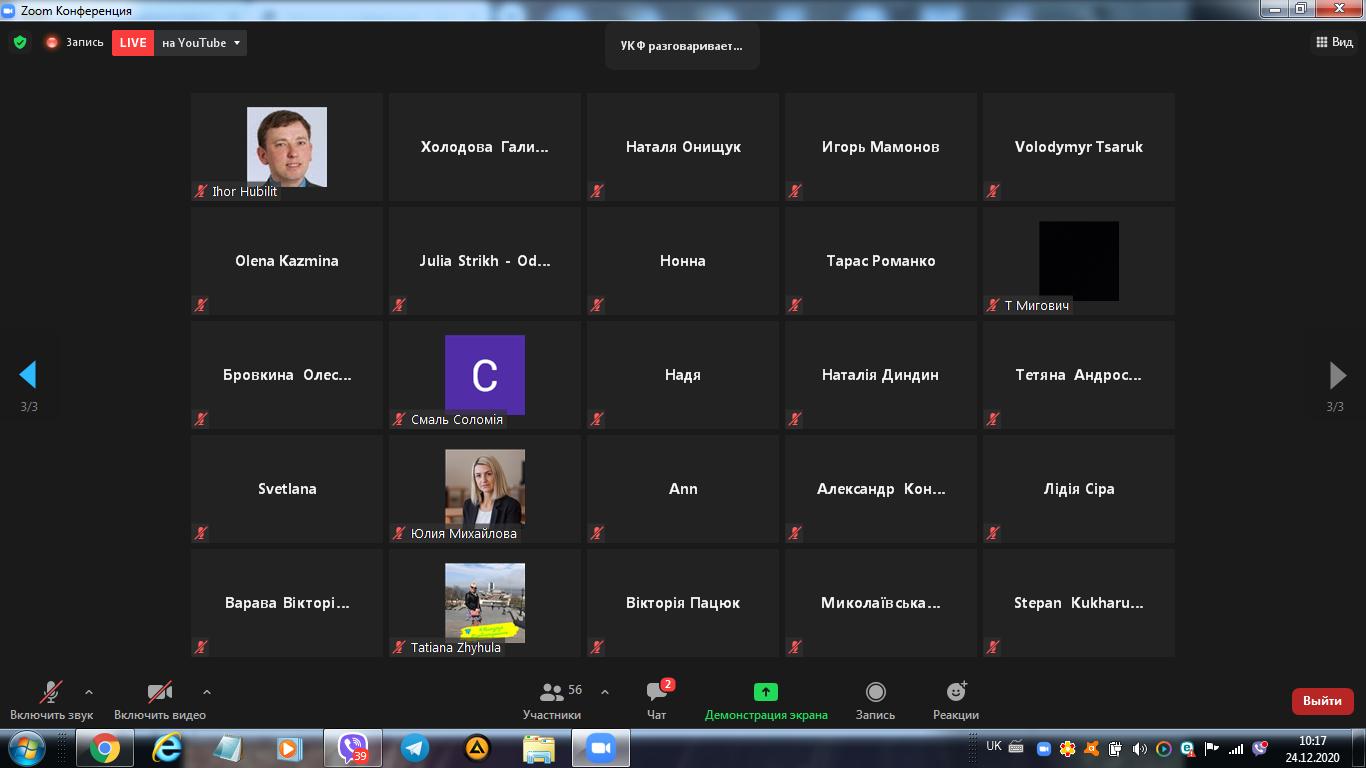The width and height of the screenshot is (1366, 768).
Task: Click the Record icon in the bottom toolbar
Action: [x=875, y=692]
